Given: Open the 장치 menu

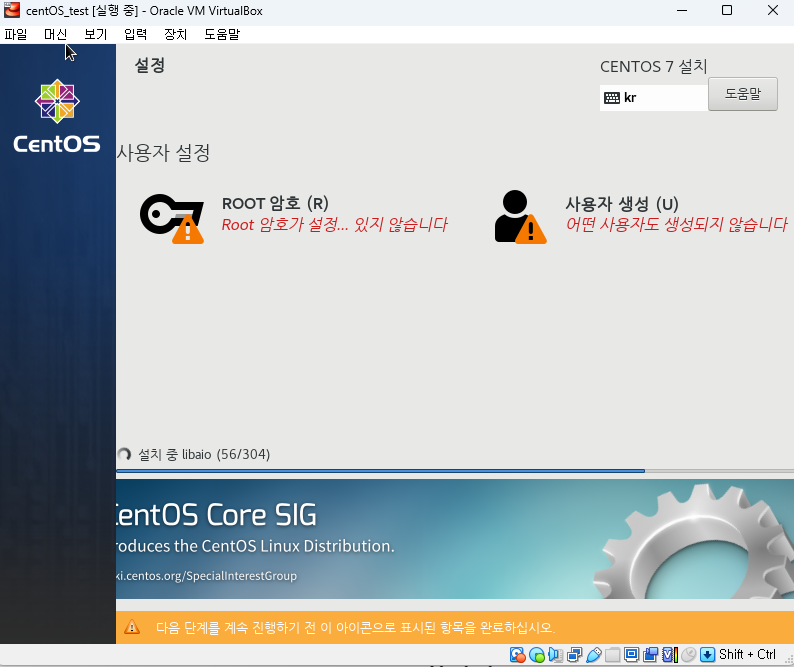Looking at the screenshot, I should (176, 34).
